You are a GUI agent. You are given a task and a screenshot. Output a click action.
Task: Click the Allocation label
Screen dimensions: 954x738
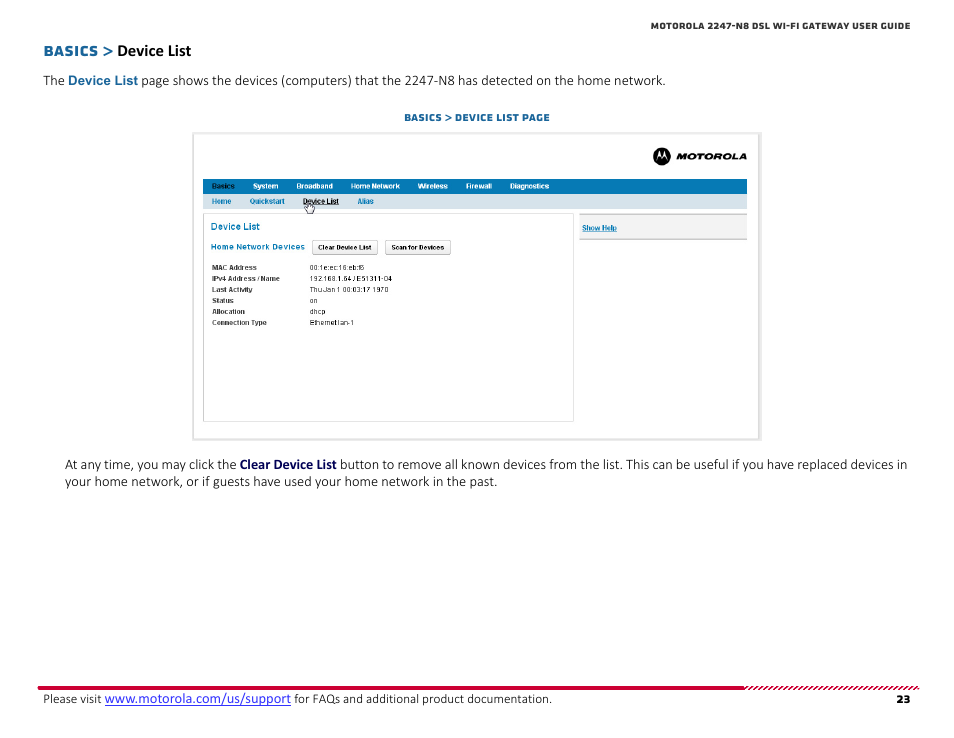[x=228, y=312]
